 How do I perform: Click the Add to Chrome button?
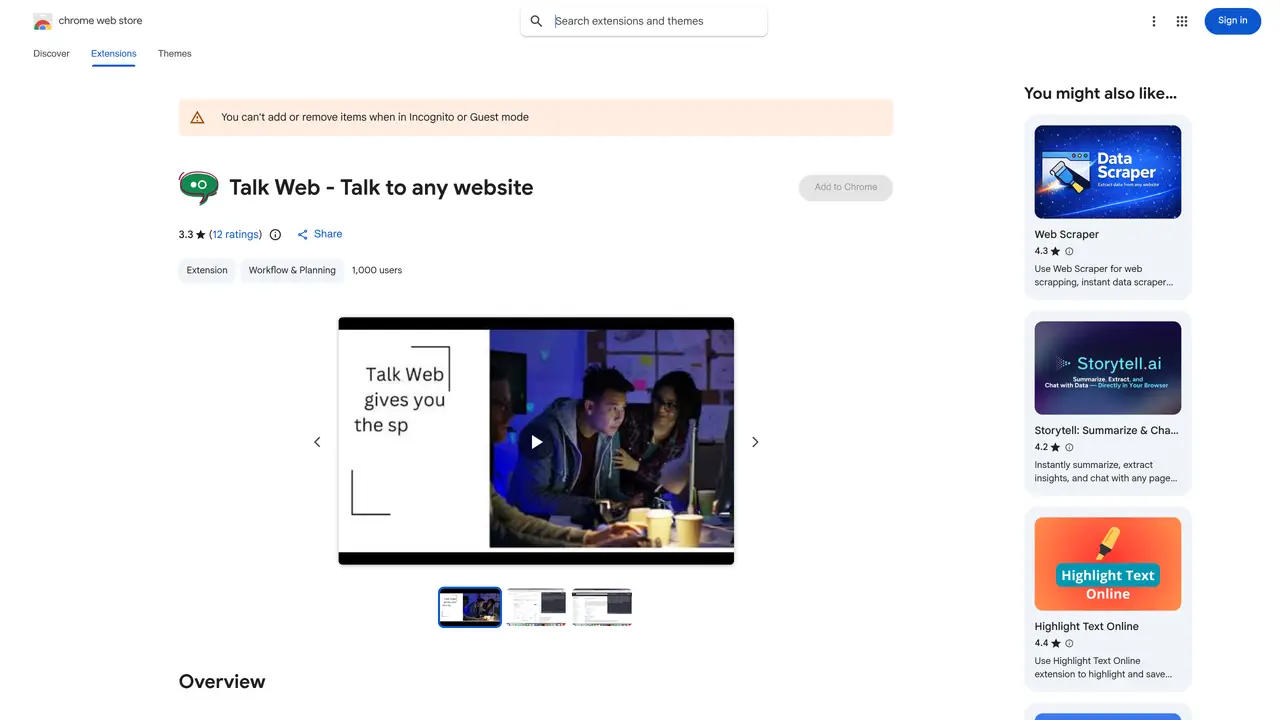[846, 187]
